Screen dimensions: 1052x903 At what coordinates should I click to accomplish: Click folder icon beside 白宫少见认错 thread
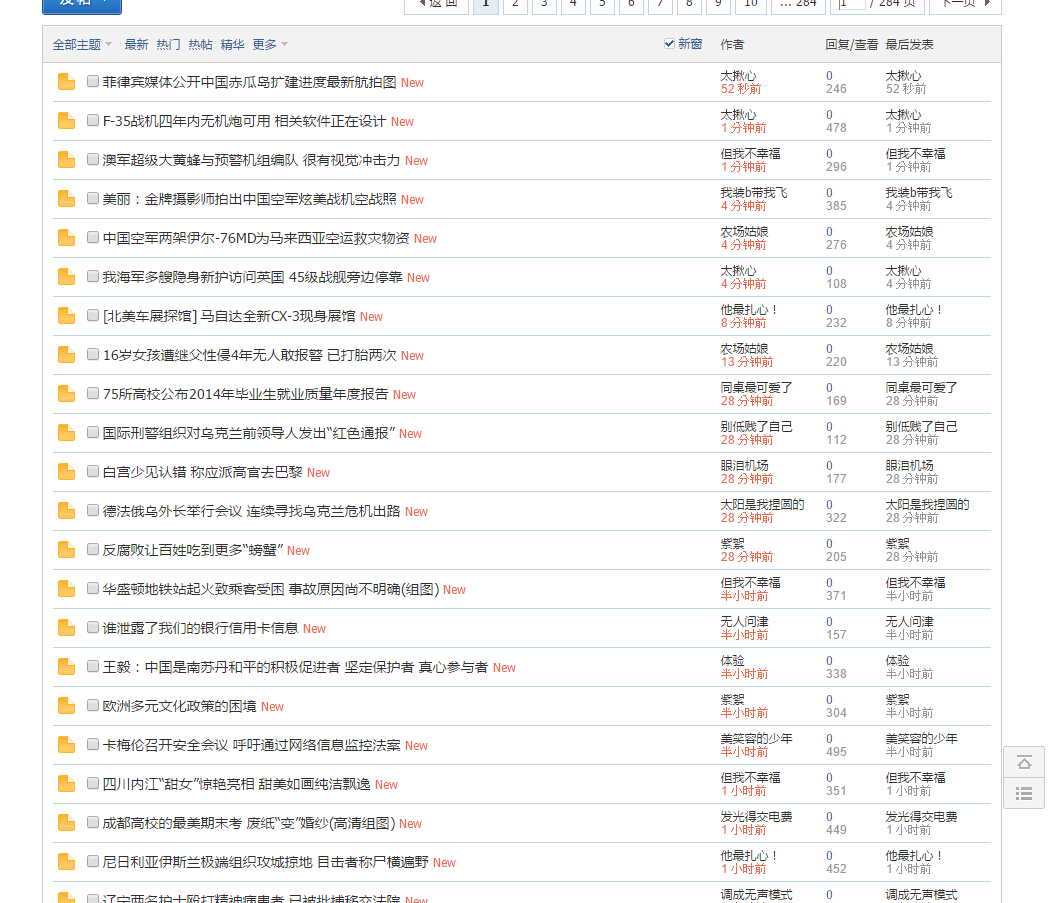[67, 472]
